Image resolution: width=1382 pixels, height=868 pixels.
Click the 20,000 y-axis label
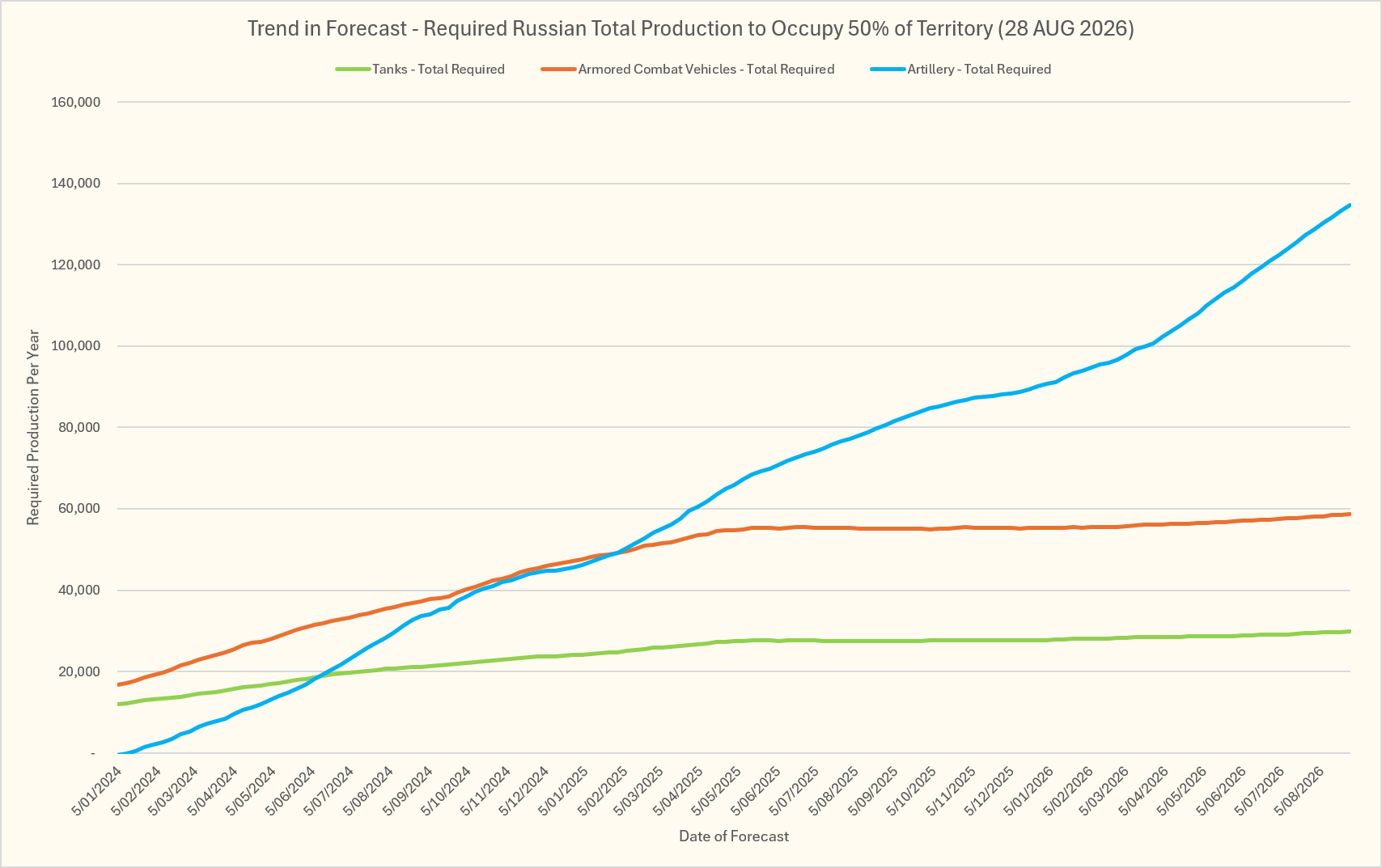(x=78, y=671)
